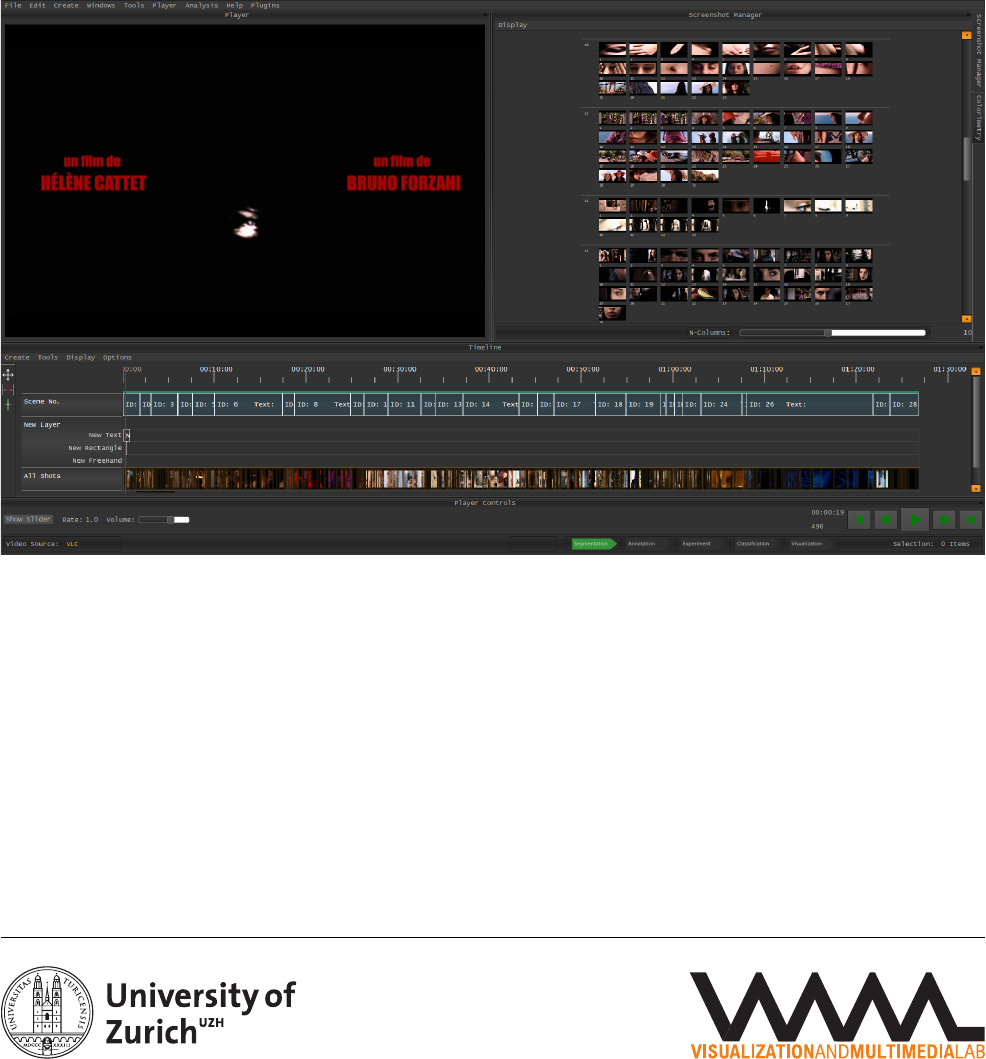Viewport: 986px width, 1059px height.
Task: Open the Analysis menu
Action: pos(201,5)
